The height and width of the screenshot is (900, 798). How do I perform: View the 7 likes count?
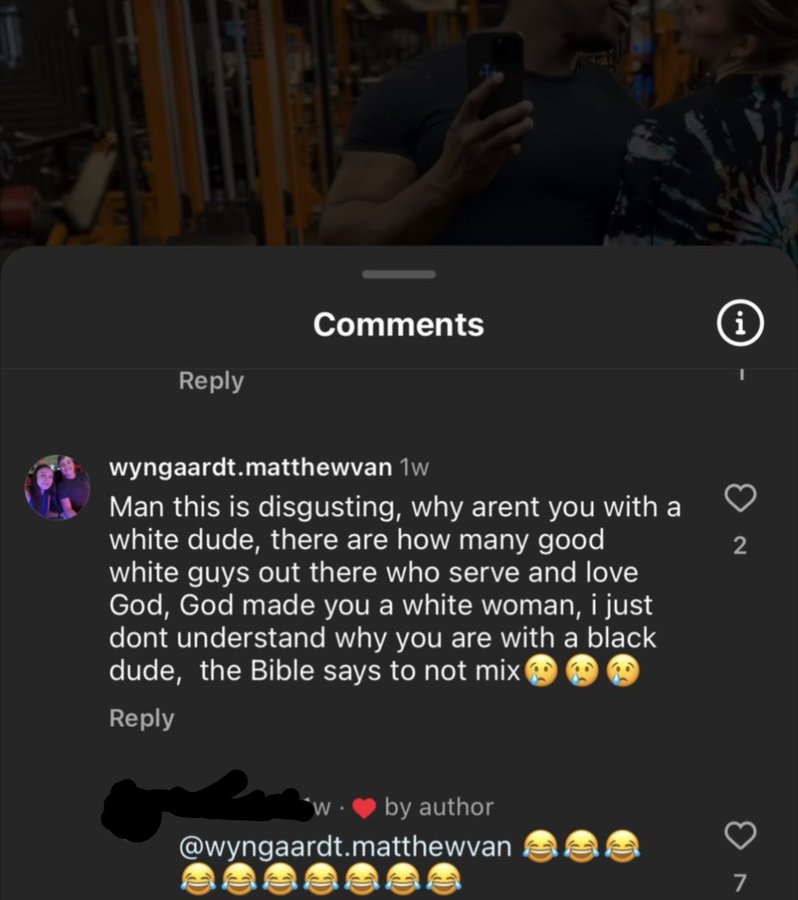tap(740, 882)
